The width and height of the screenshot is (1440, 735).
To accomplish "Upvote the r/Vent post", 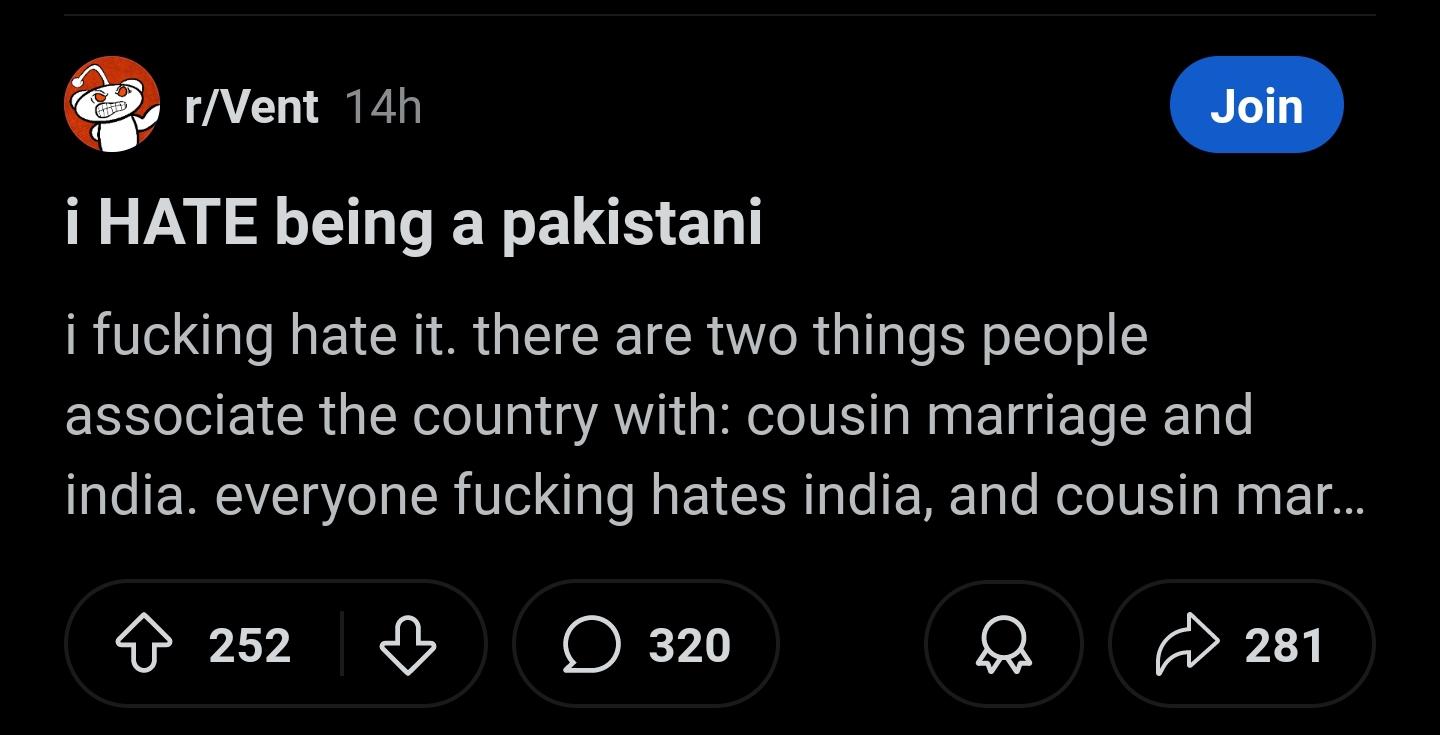I will (145, 644).
